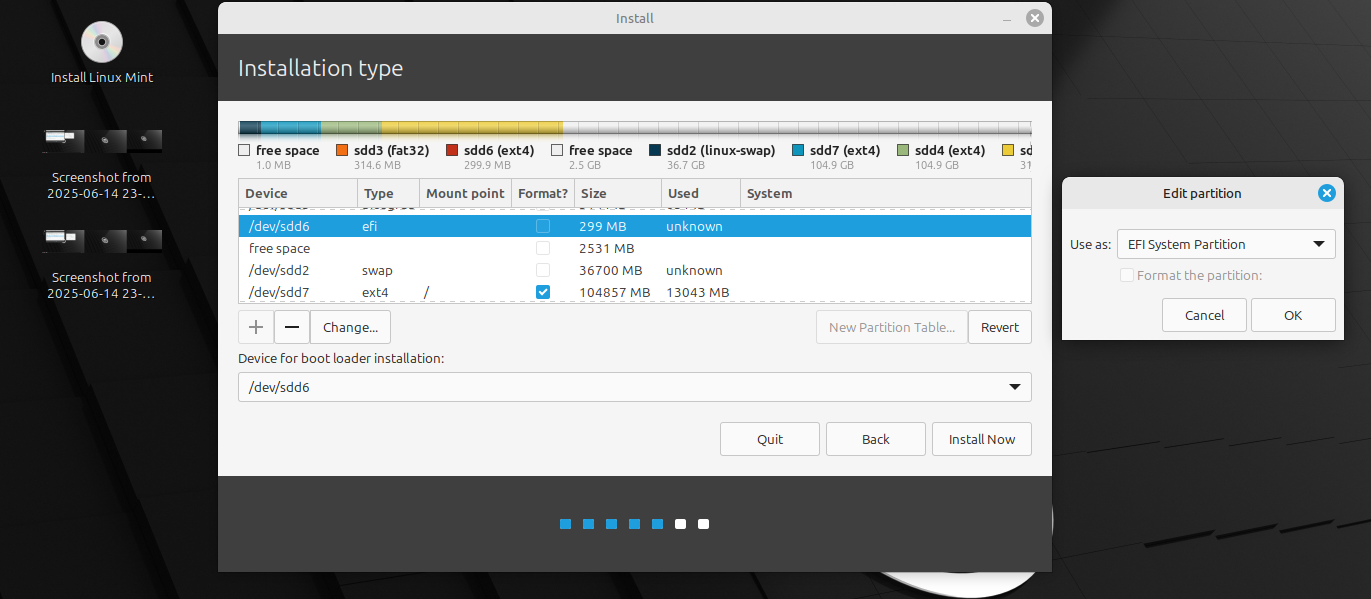Click the Type column header
The image size is (1371, 599).
coord(389,193)
